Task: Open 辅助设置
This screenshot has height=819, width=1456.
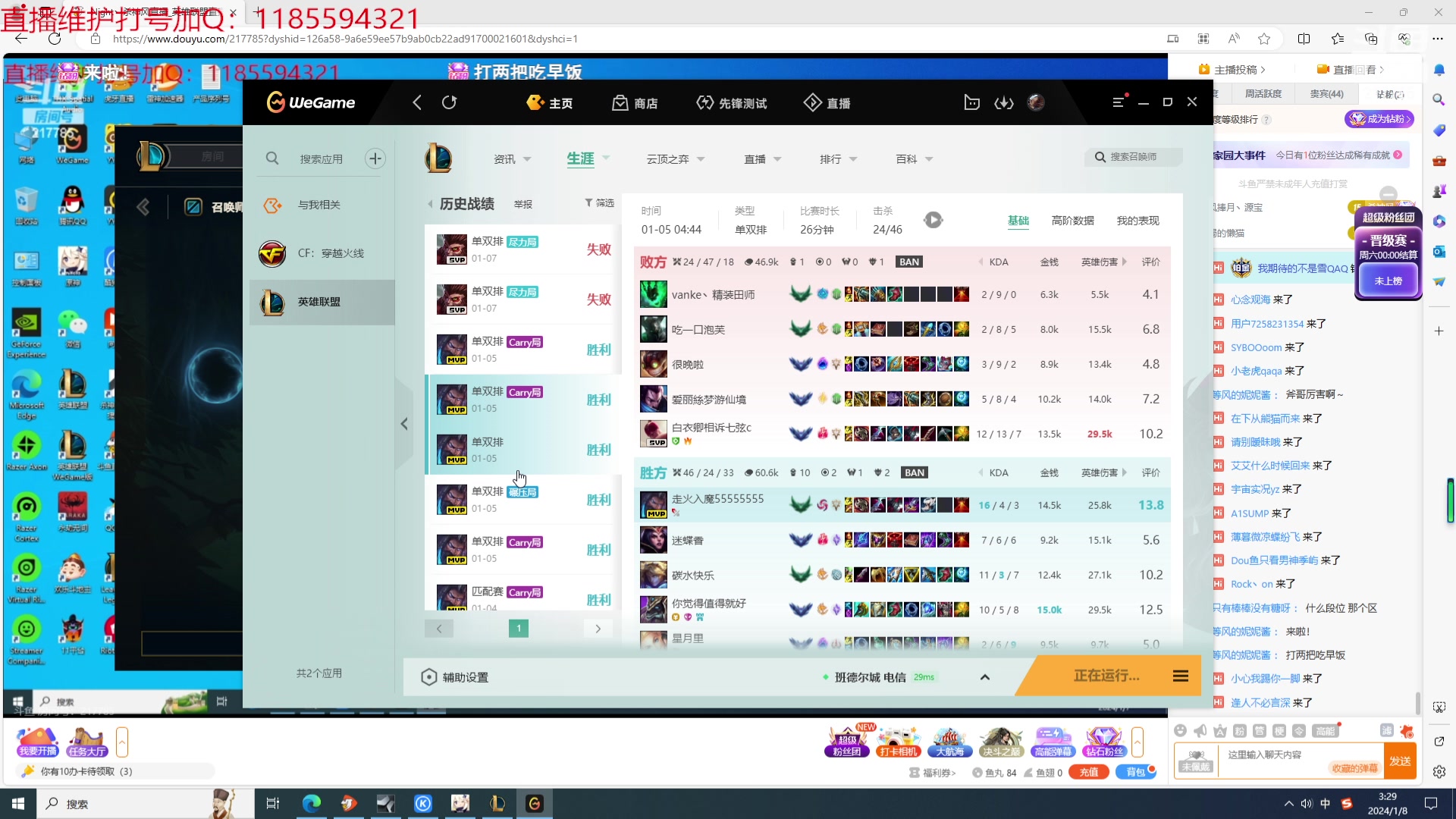Action: pyautogui.click(x=455, y=677)
